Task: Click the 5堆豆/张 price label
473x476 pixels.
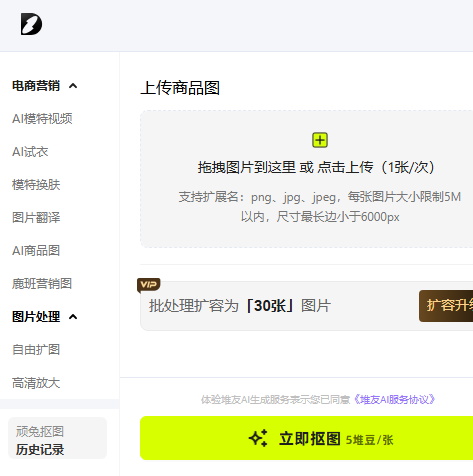Action: point(369,440)
